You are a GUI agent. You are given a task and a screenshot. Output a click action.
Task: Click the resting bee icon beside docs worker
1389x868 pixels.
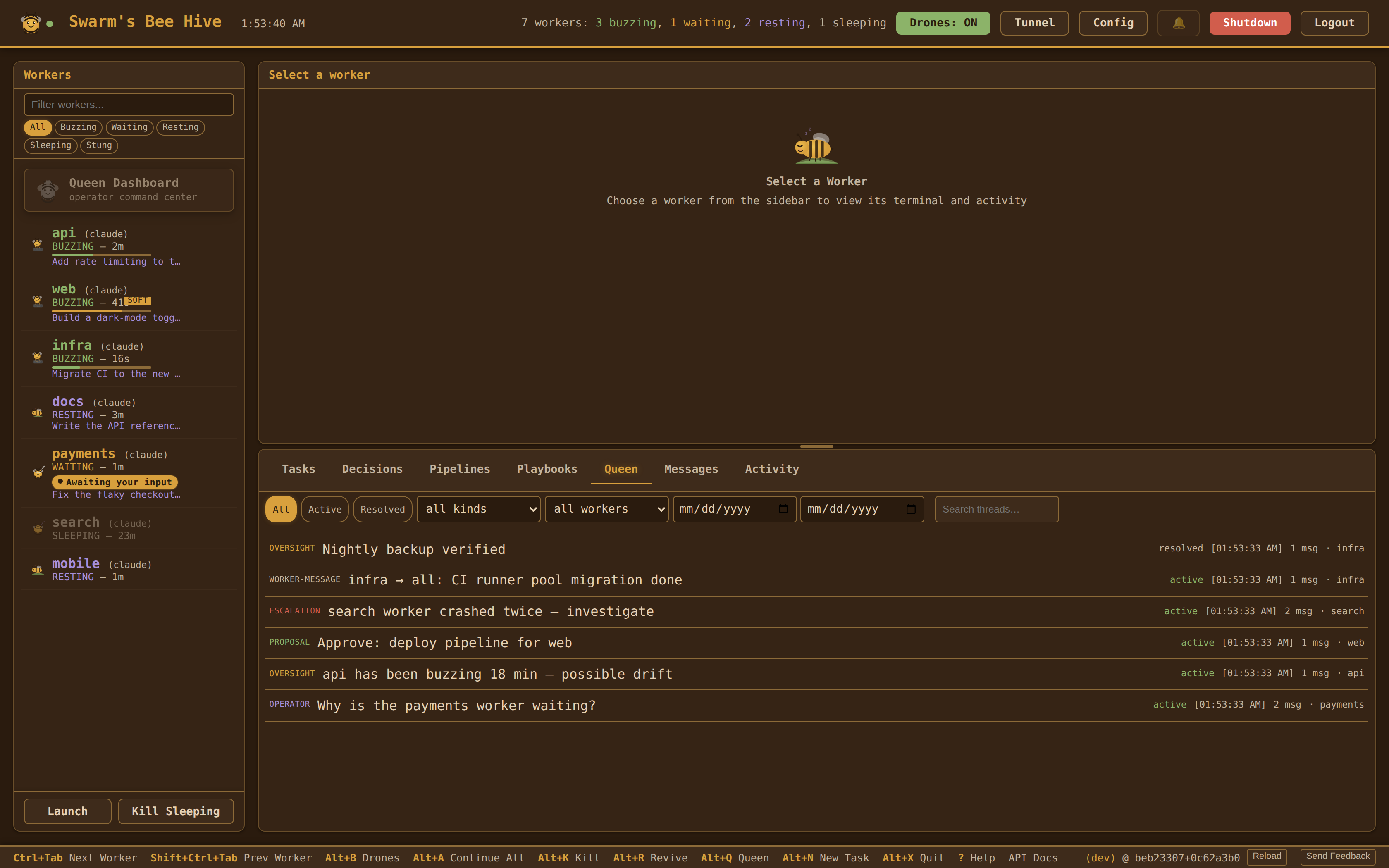pos(37,413)
